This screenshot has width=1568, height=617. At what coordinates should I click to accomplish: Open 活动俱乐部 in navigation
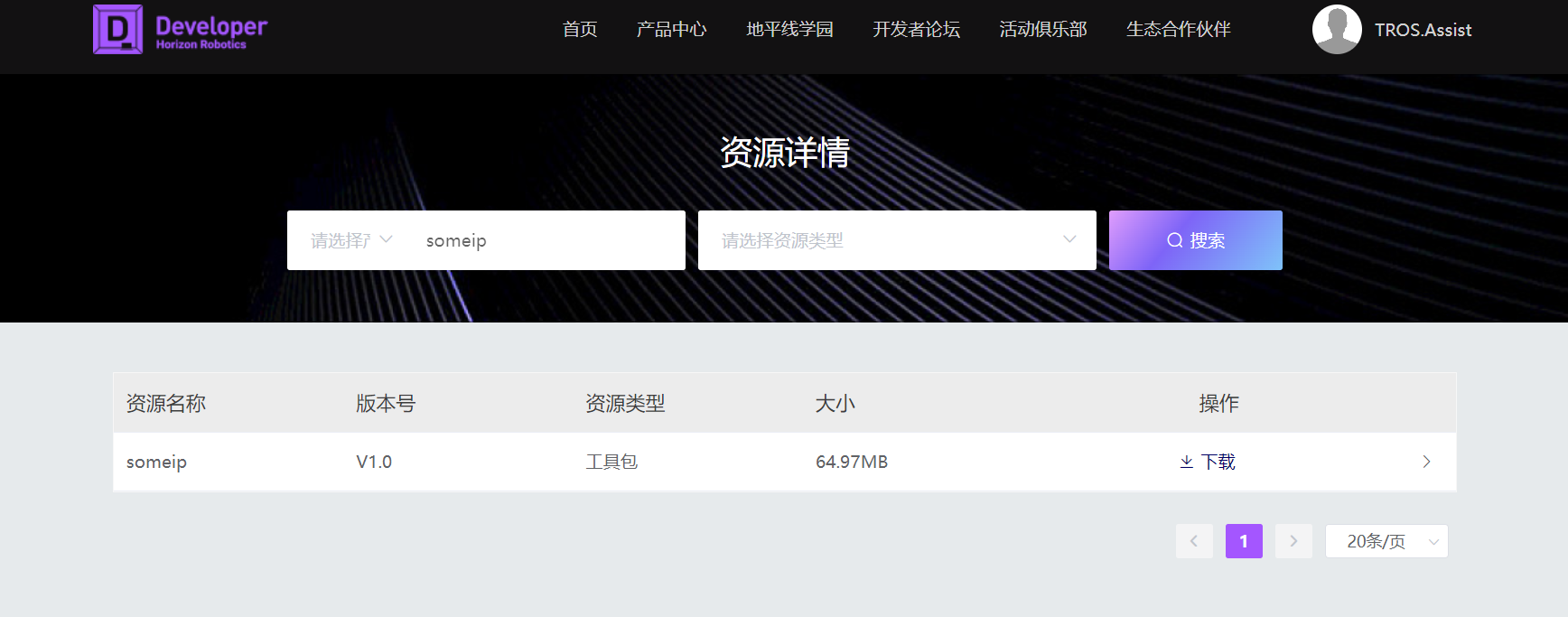(x=1042, y=30)
